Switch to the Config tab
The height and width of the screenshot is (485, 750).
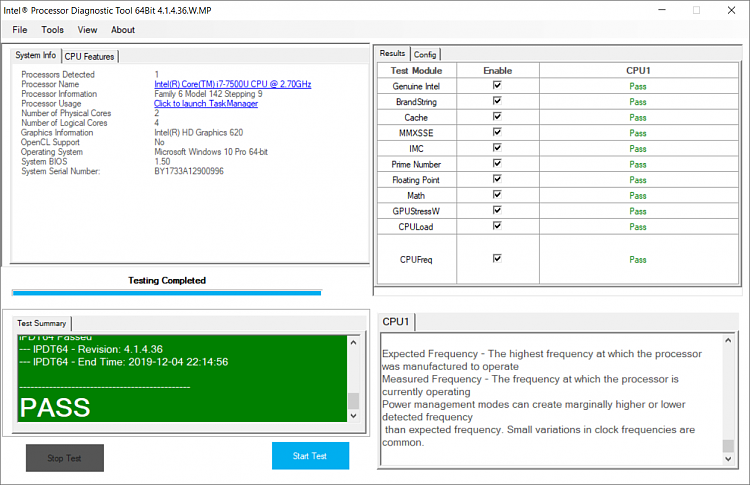point(425,55)
